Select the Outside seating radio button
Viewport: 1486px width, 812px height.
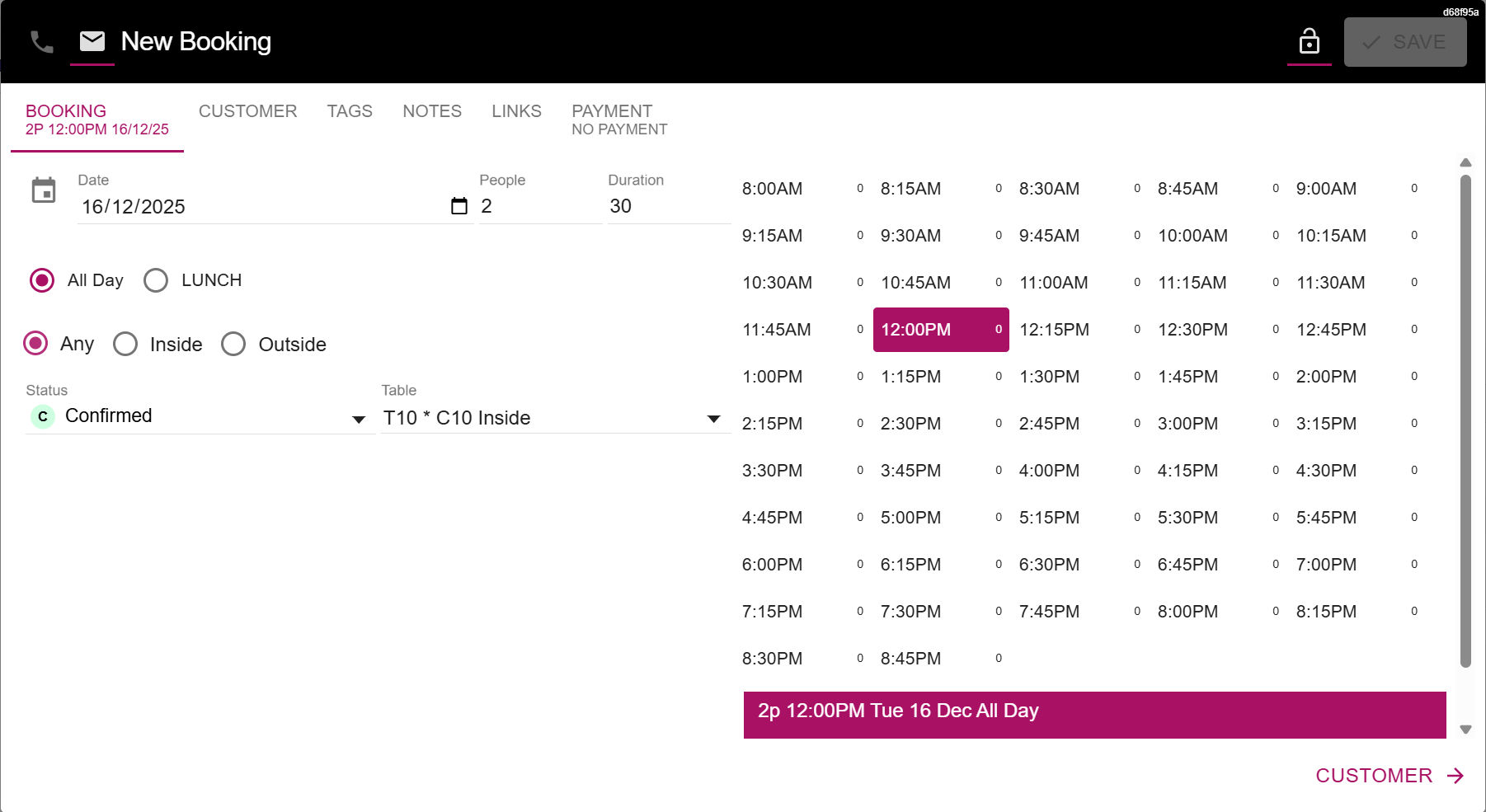tap(233, 344)
